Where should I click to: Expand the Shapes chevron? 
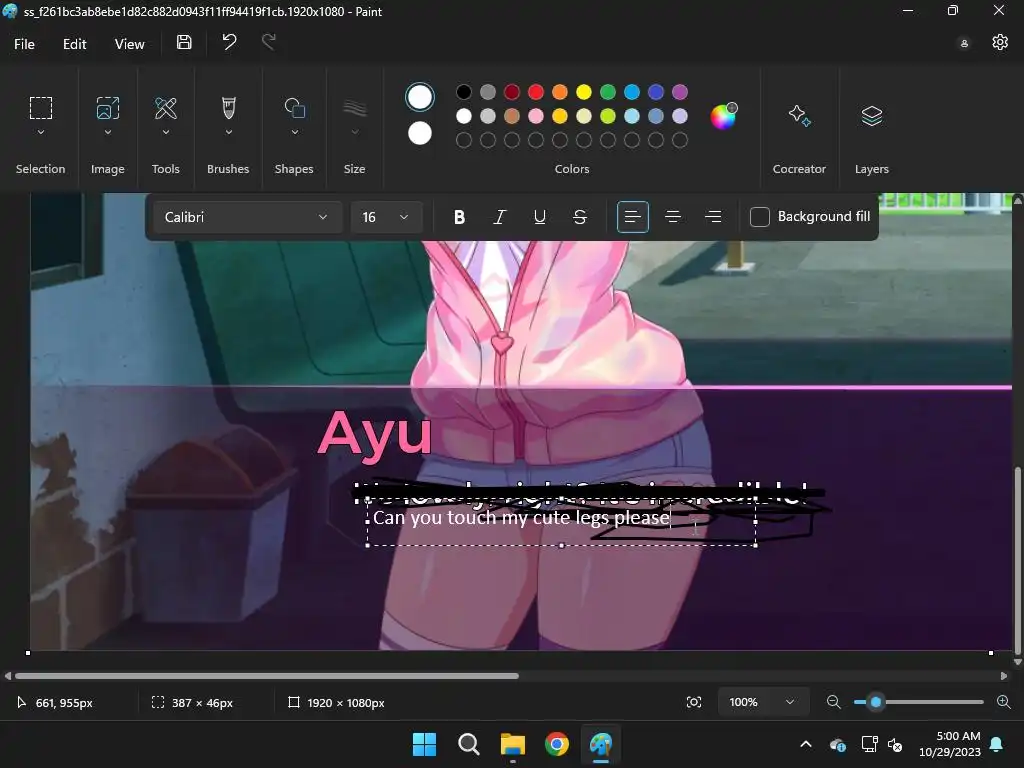(x=295, y=133)
